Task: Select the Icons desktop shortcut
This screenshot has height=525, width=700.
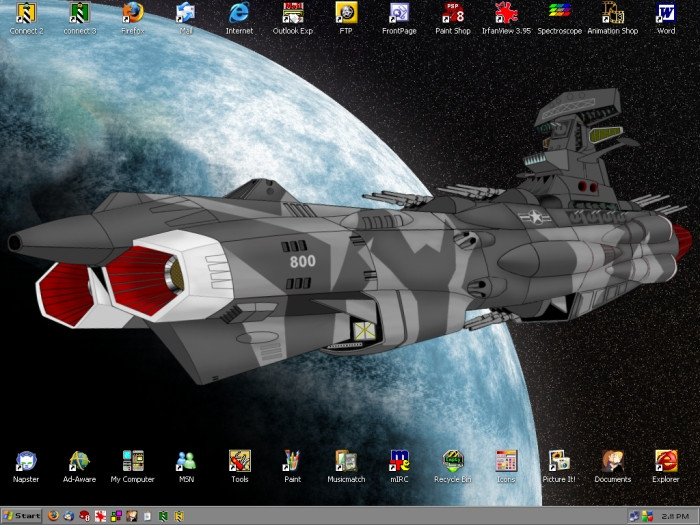Action: pyautogui.click(x=506, y=467)
